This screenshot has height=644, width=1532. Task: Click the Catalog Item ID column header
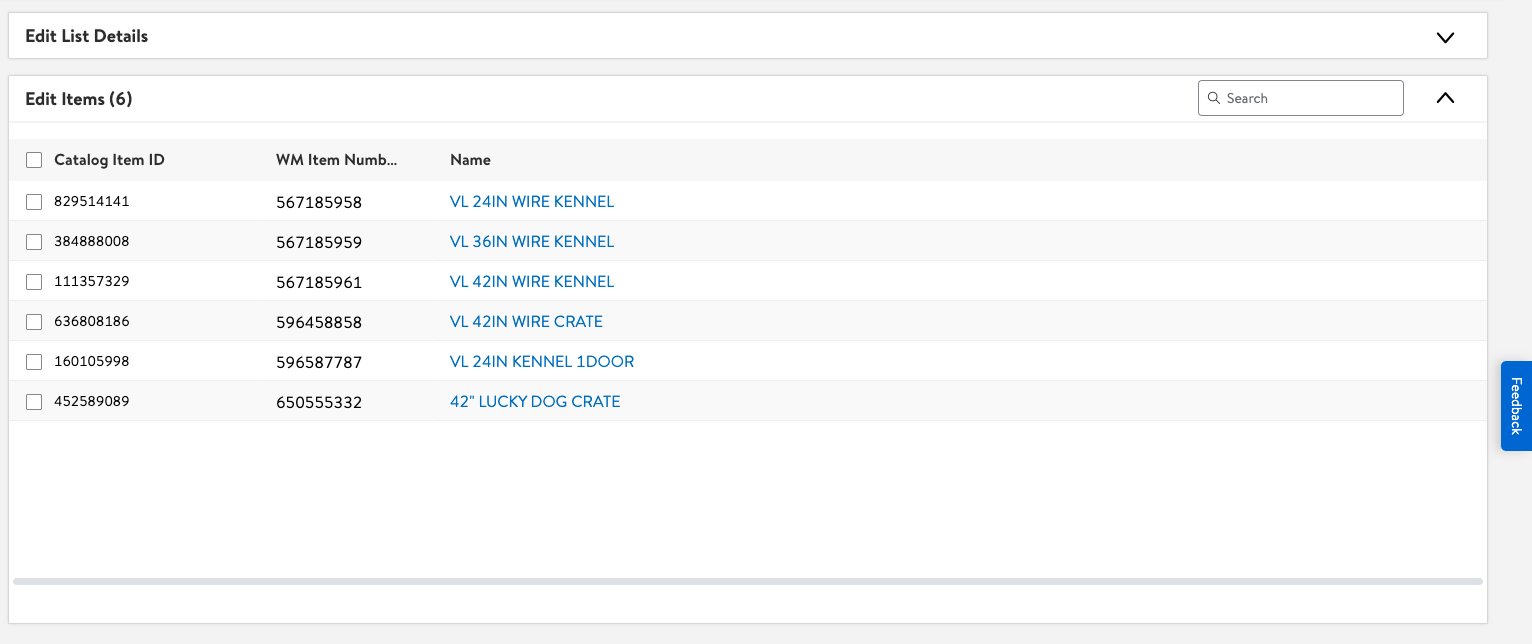[109, 160]
